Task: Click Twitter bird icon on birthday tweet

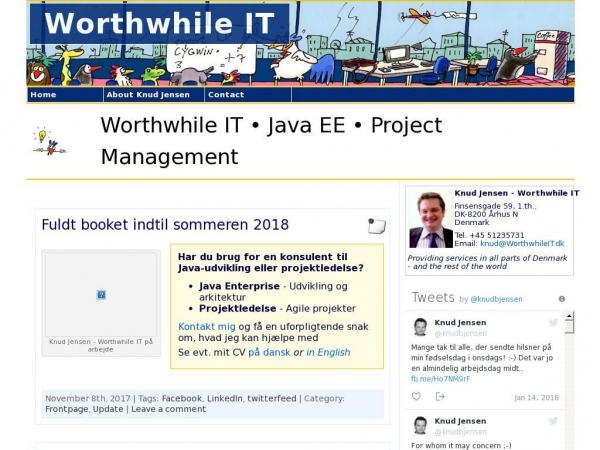Action: [553, 322]
